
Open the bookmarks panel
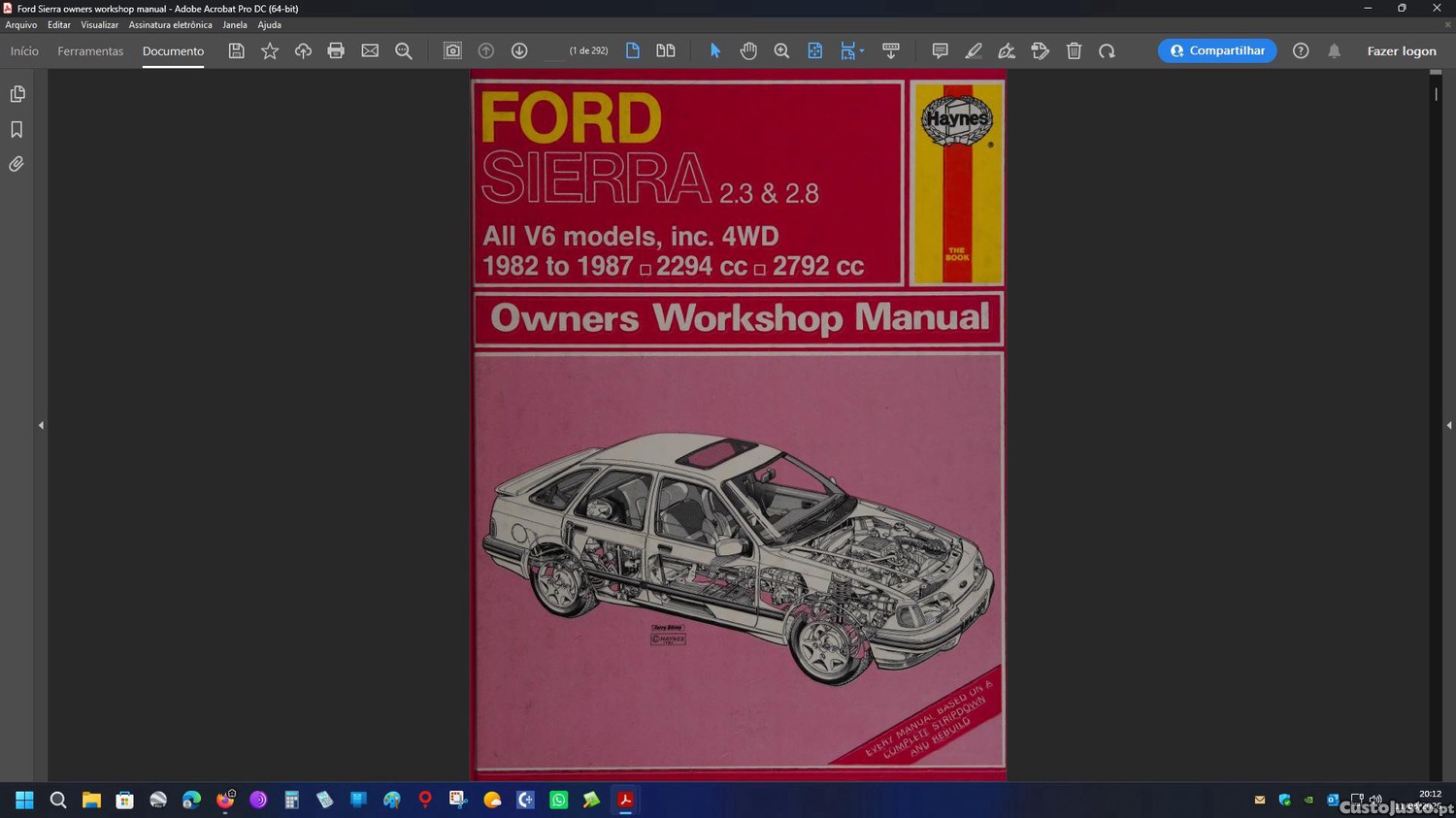click(17, 129)
